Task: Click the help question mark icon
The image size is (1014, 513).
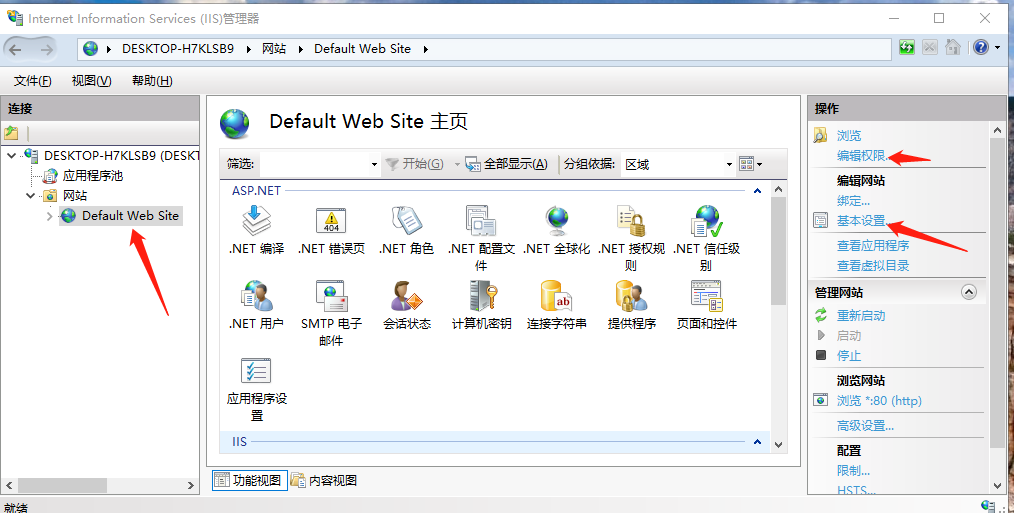Action: click(x=980, y=47)
